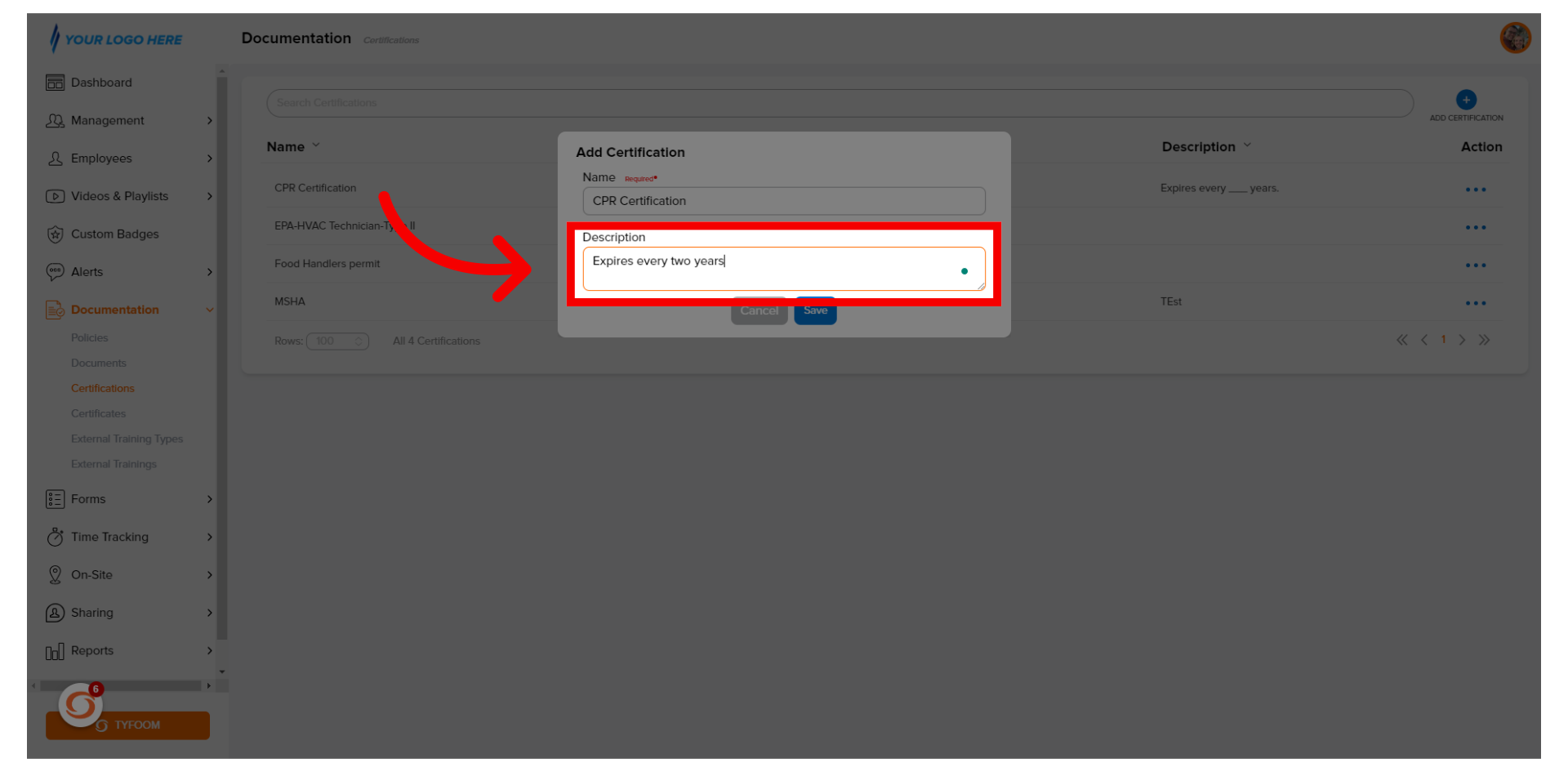The height and width of the screenshot is (772, 1568).
Task: Click the Management people icon
Action: 55,121
